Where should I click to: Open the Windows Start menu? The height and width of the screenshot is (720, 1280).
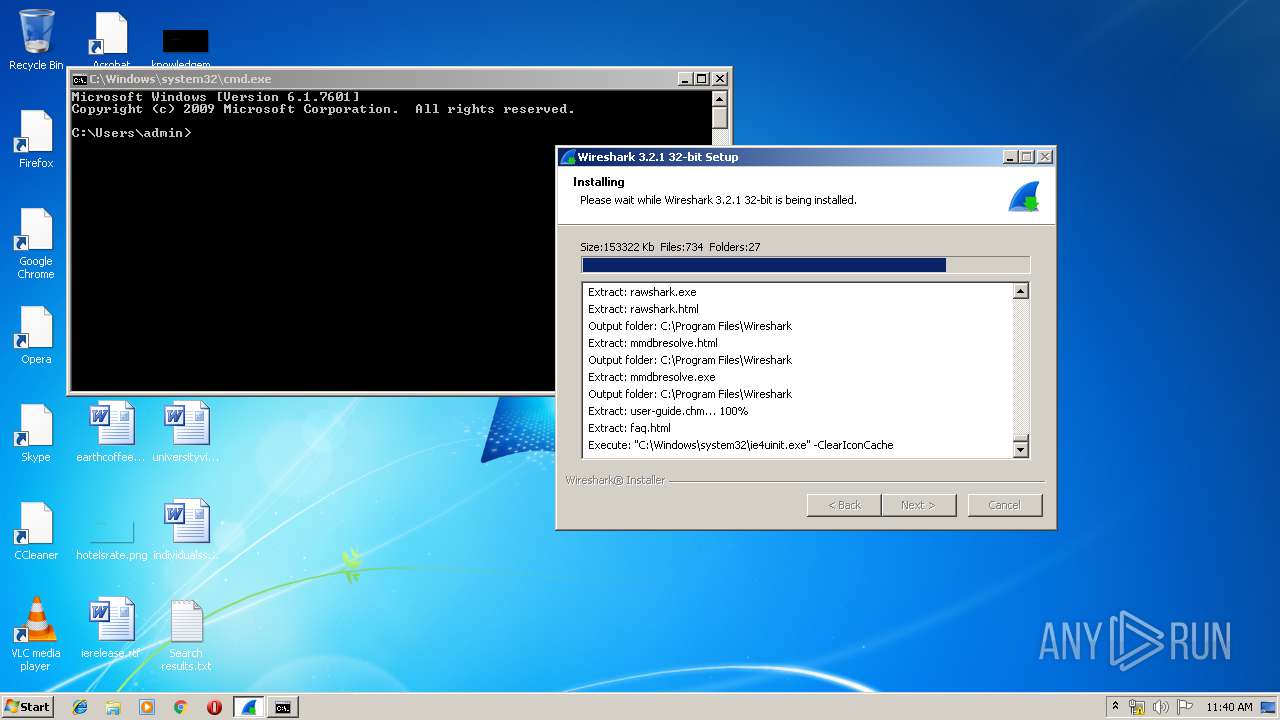[27, 707]
